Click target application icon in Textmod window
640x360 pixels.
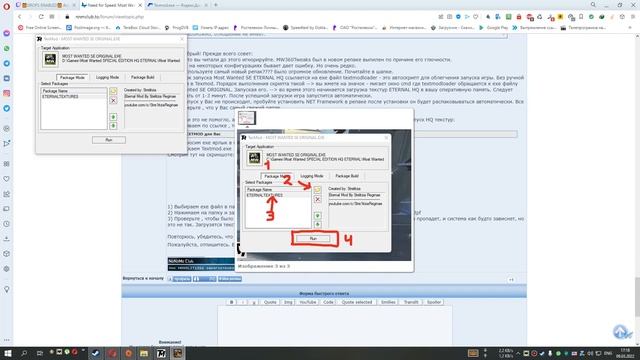pos(50,59)
